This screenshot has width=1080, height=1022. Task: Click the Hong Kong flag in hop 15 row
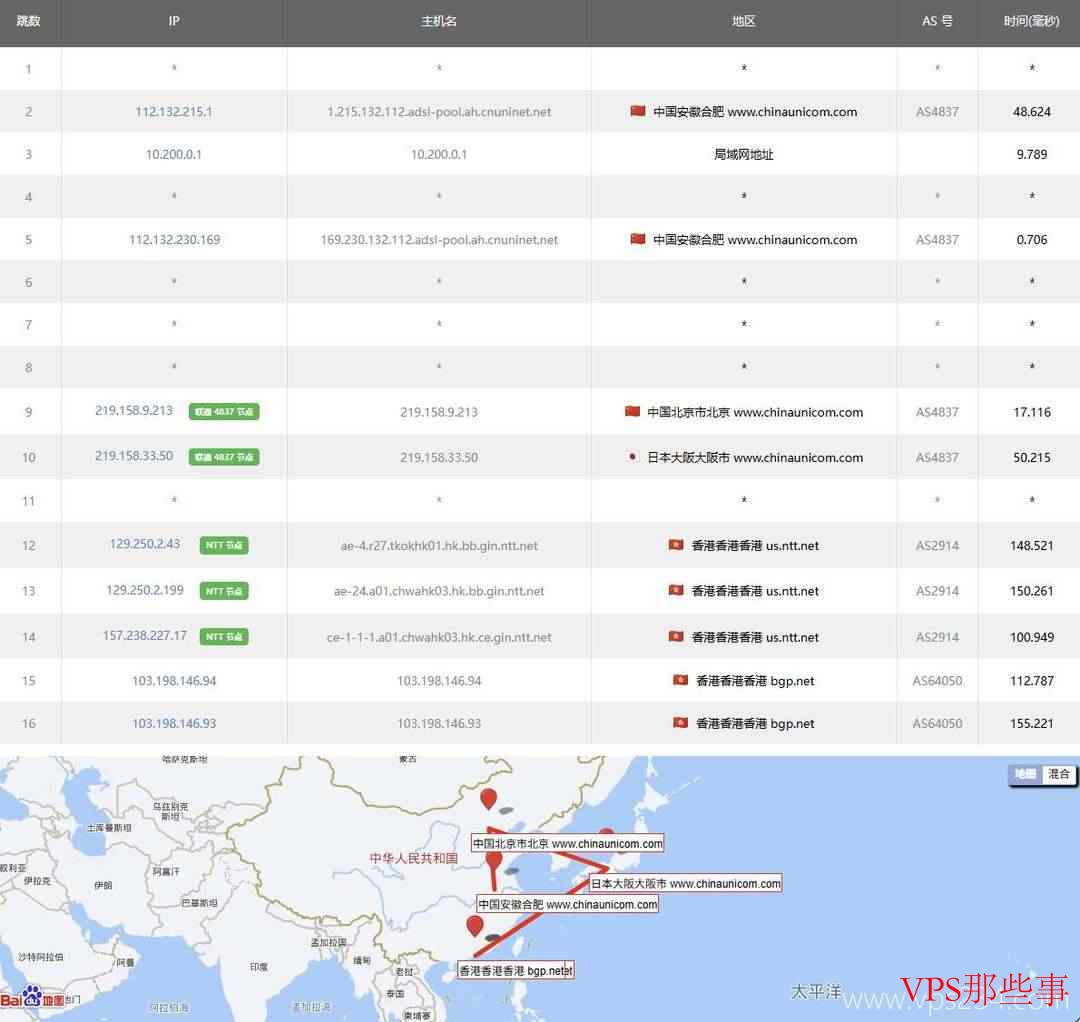tap(681, 680)
